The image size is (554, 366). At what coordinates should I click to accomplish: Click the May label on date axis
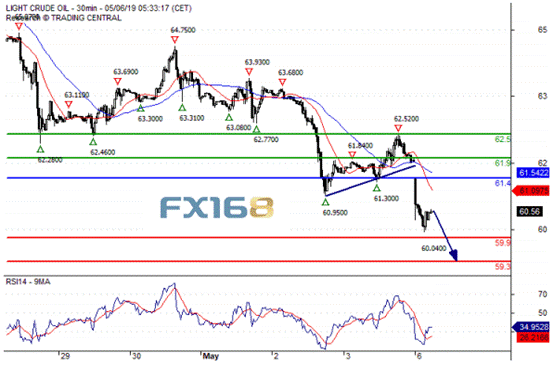[211, 356]
